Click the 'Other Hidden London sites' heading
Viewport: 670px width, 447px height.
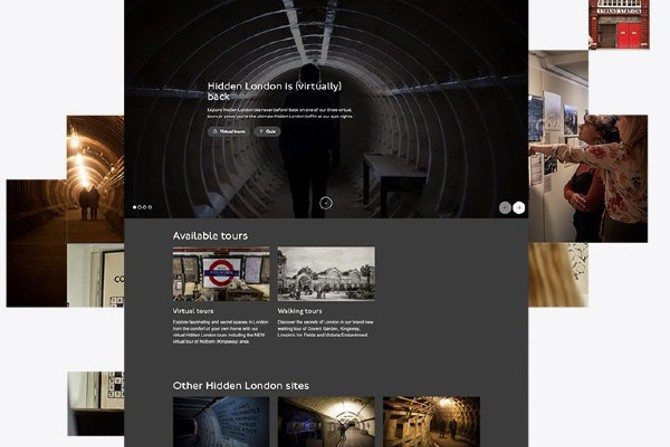(241, 386)
